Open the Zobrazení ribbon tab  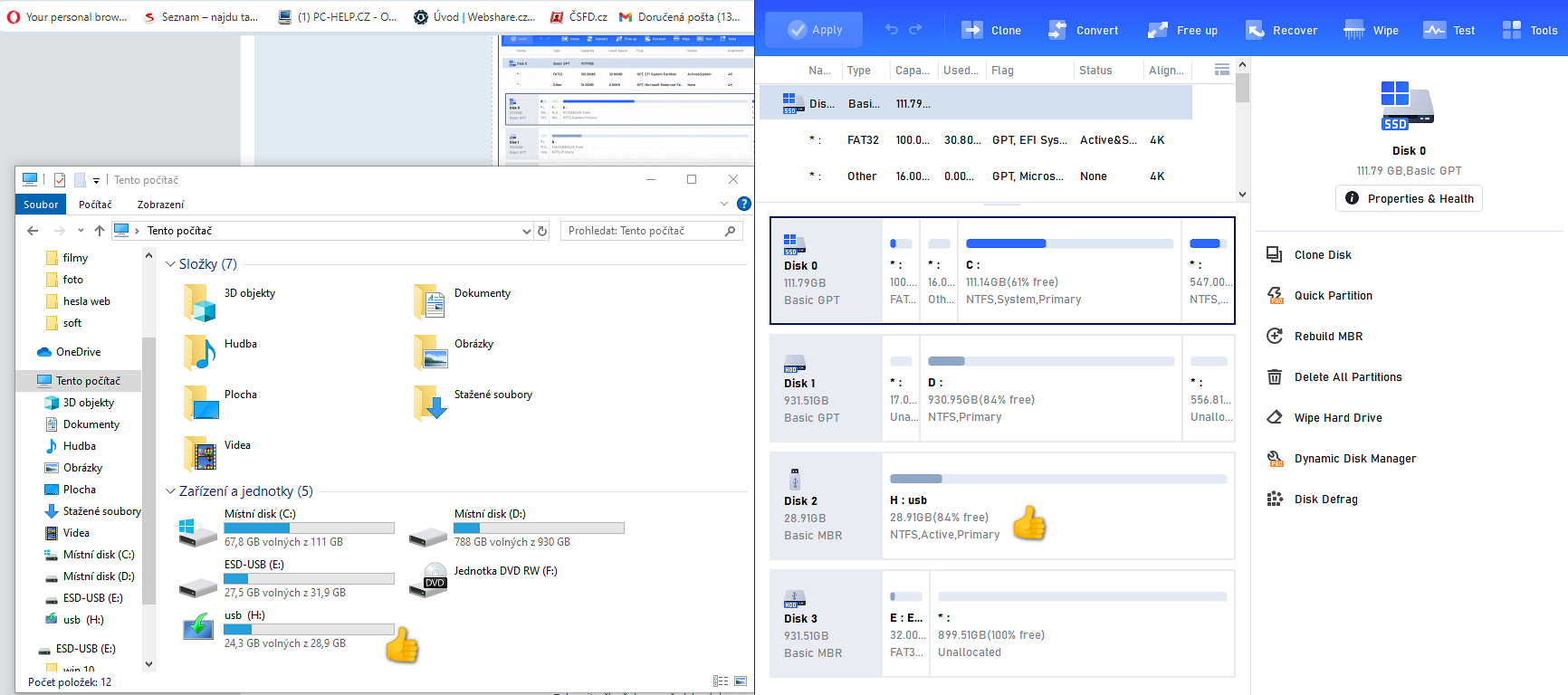click(160, 205)
